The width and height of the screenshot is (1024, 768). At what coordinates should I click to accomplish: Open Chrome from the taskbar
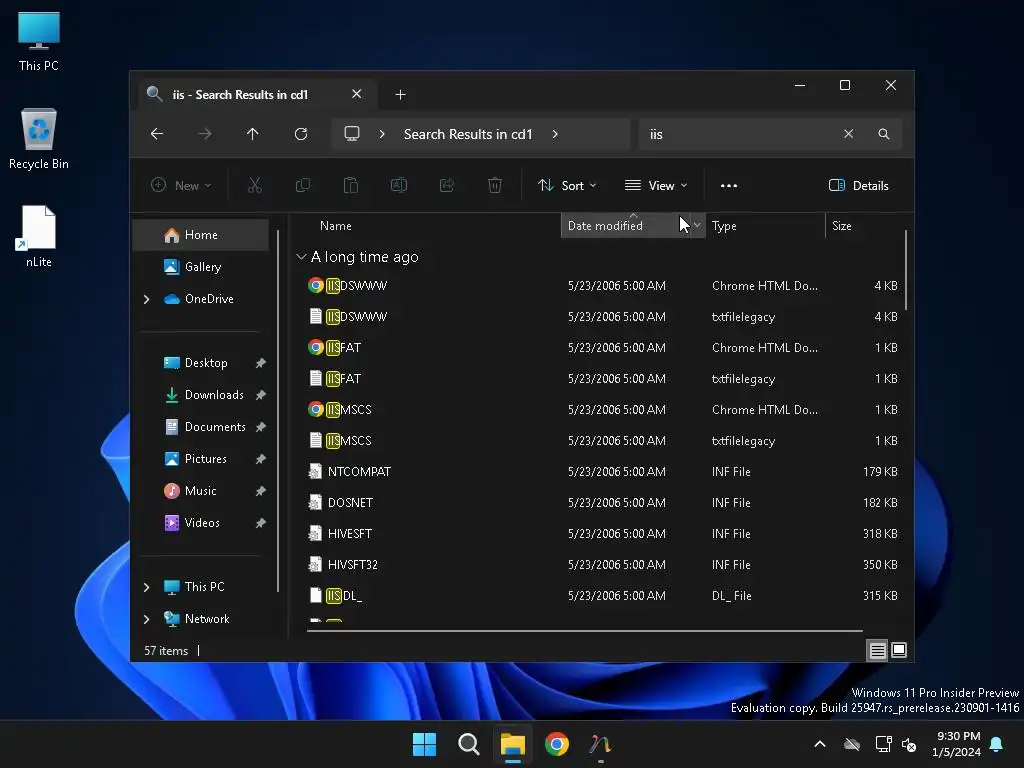557,744
